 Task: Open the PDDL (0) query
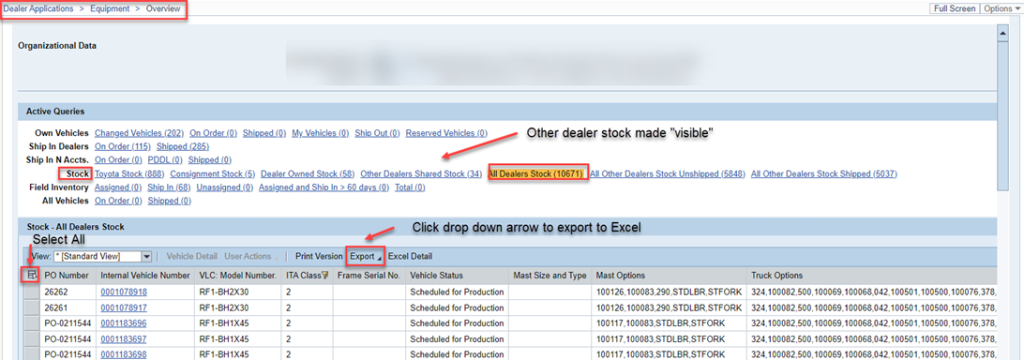(x=165, y=159)
